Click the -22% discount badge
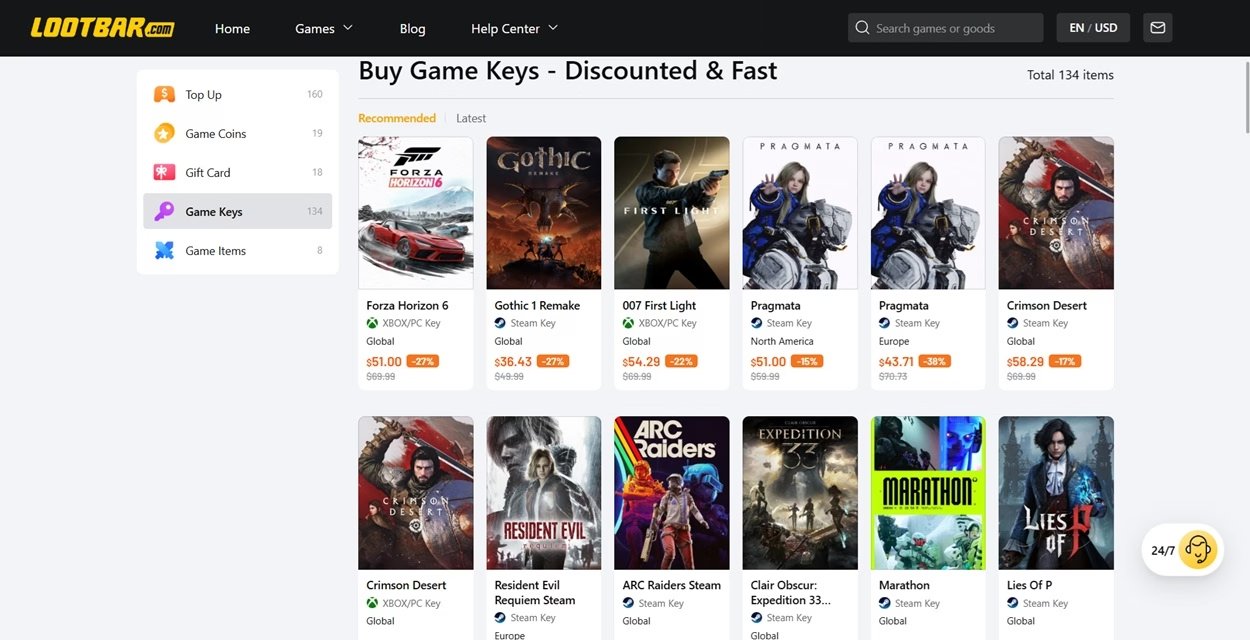 (681, 361)
